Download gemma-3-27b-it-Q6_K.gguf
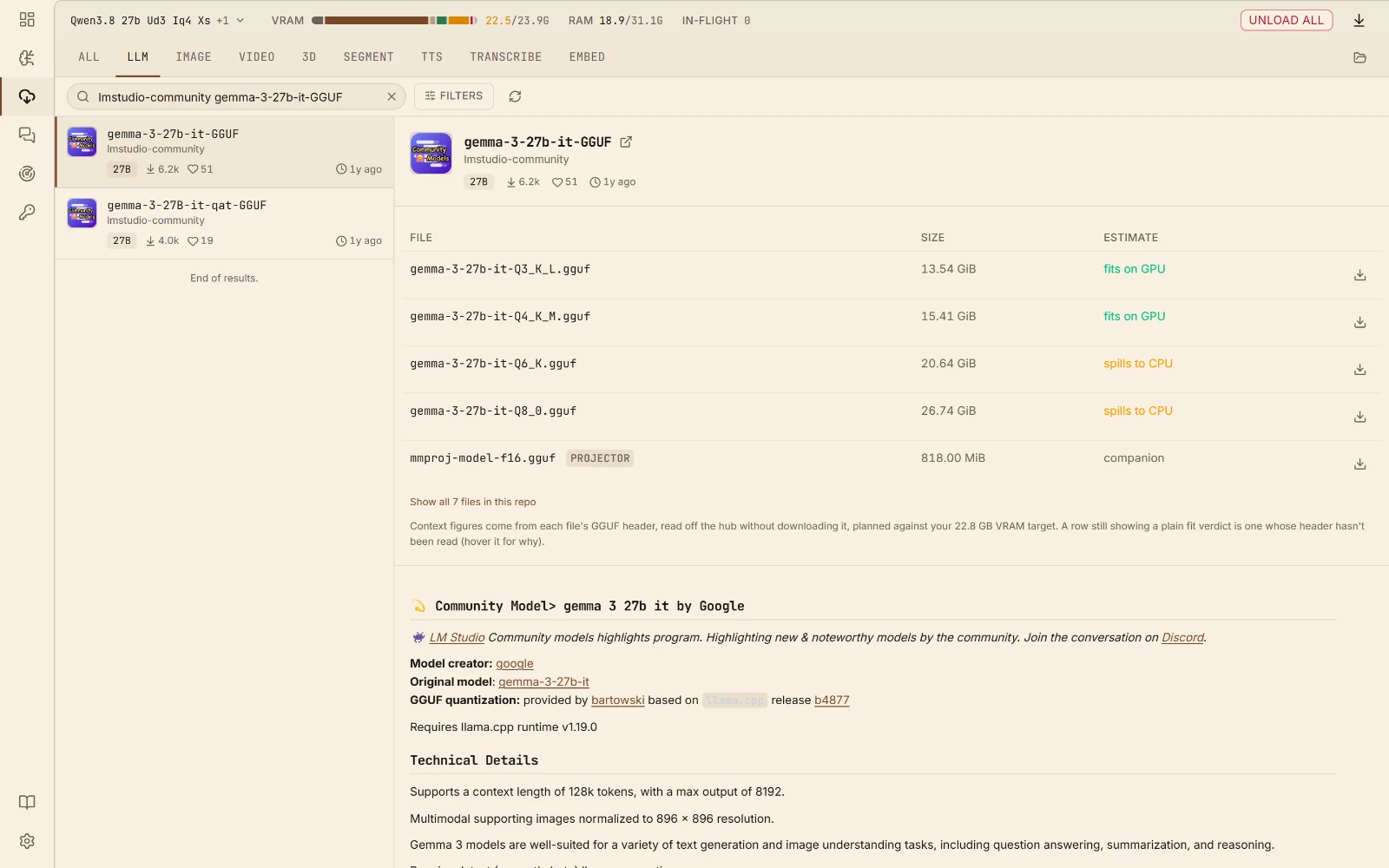 [1359, 370]
